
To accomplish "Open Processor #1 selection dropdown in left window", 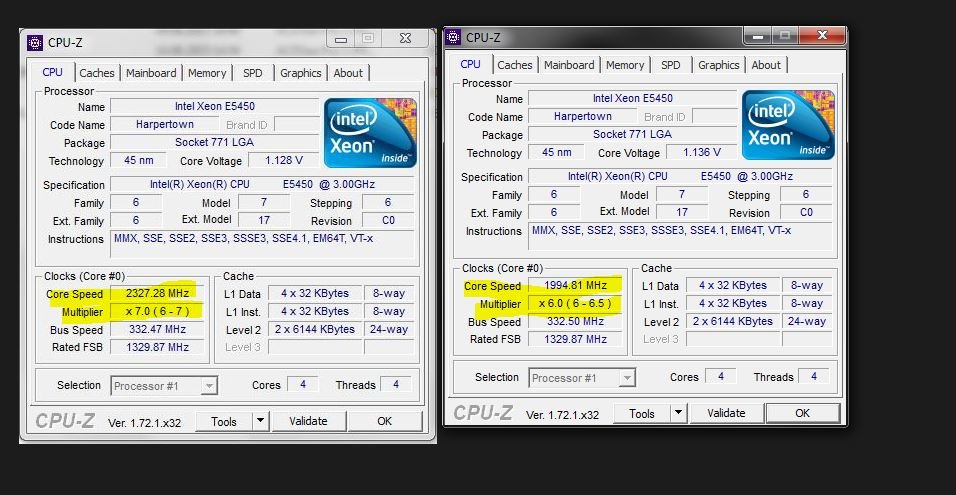I will click(x=164, y=386).
